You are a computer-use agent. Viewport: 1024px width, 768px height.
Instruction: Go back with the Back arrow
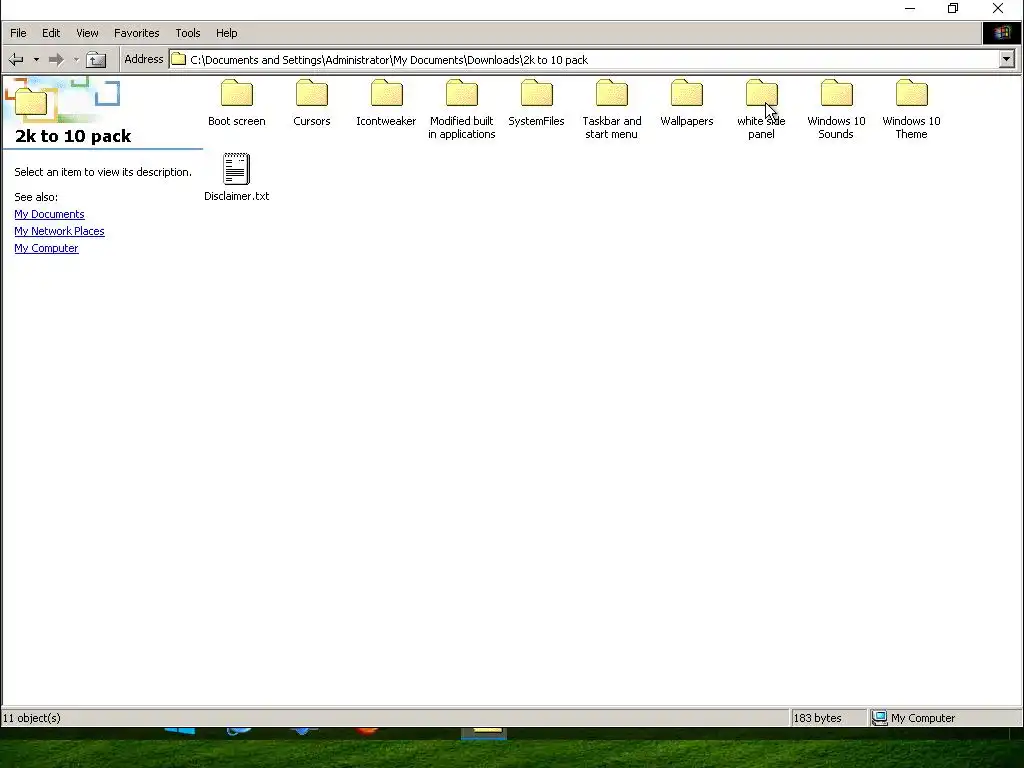click(x=16, y=60)
